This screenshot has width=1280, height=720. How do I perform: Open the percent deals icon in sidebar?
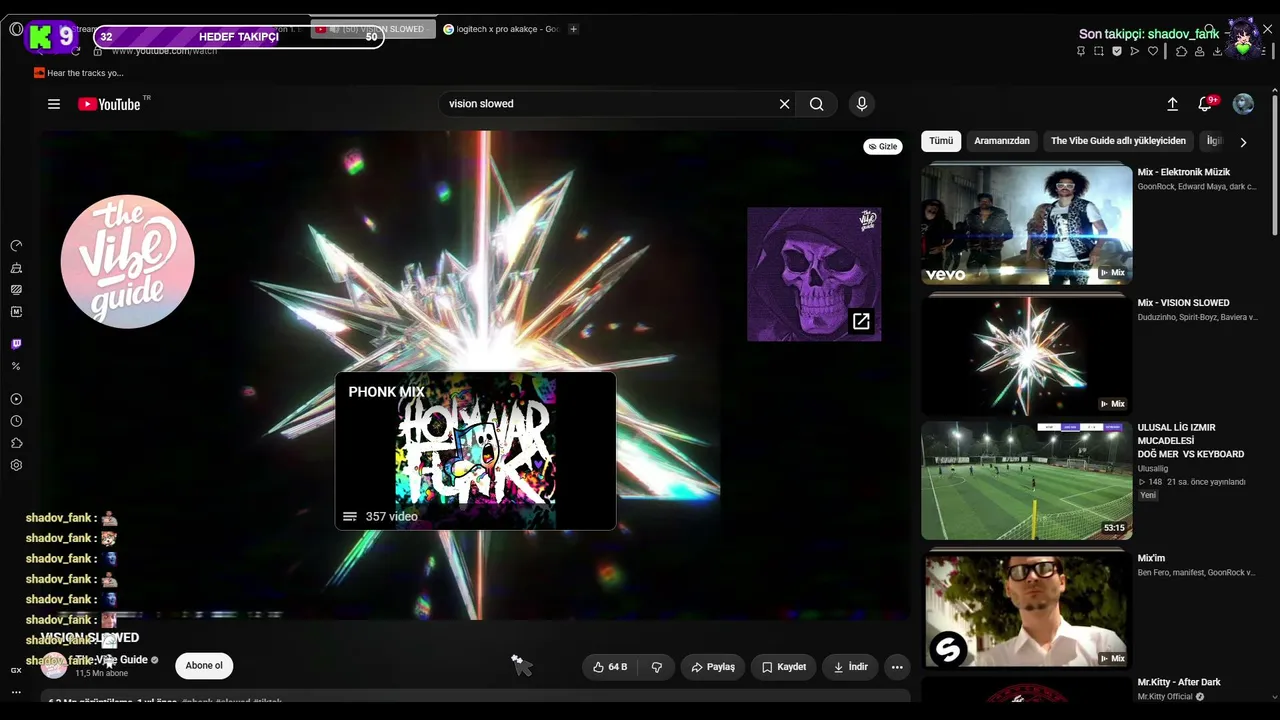coord(16,366)
